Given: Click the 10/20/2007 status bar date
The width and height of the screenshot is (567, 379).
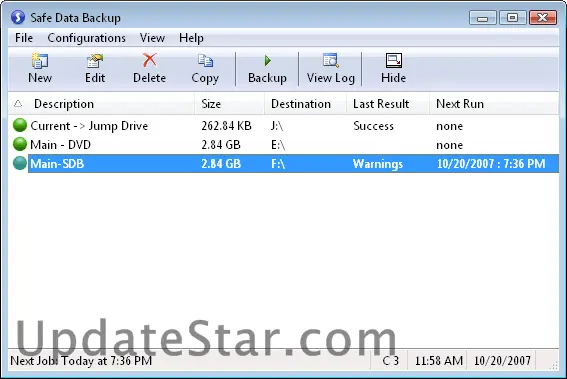Looking at the screenshot, I should coord(502,361).
